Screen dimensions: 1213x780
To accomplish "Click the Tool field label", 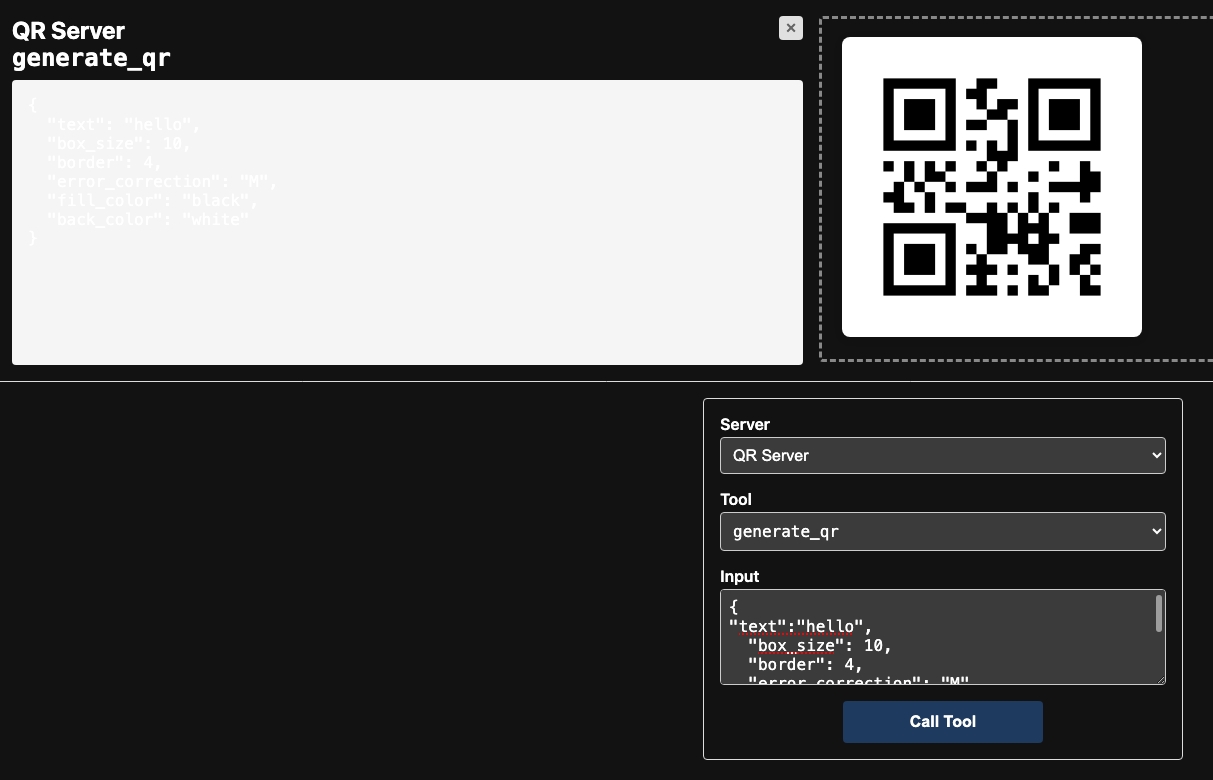I will pyautogui.click(x=736, y=500).
